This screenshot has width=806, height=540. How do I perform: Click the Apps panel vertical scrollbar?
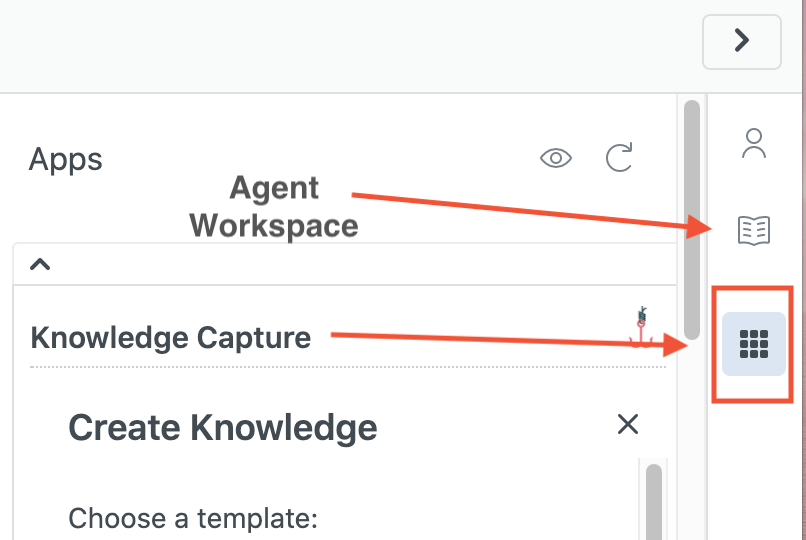point(690,220)
